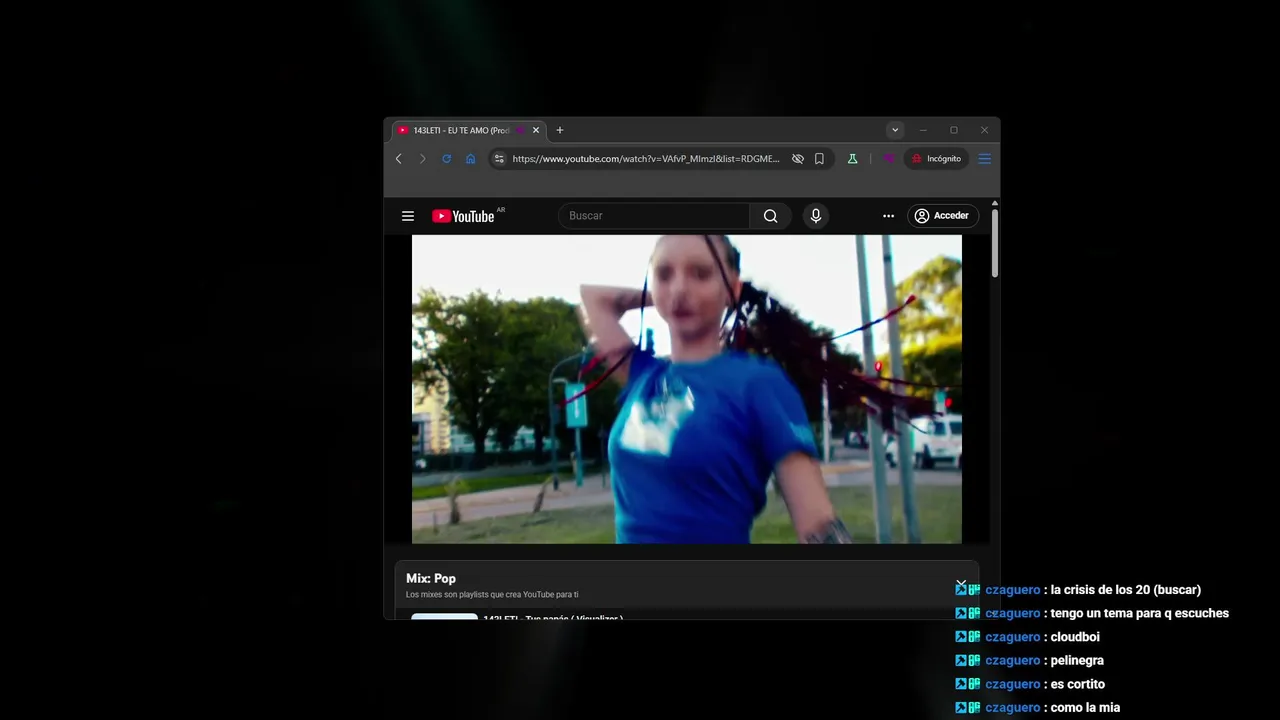Click the page vertical scrollbar thumb
The height and width of the screenshot is (720, 1280).
pos(995,241)
